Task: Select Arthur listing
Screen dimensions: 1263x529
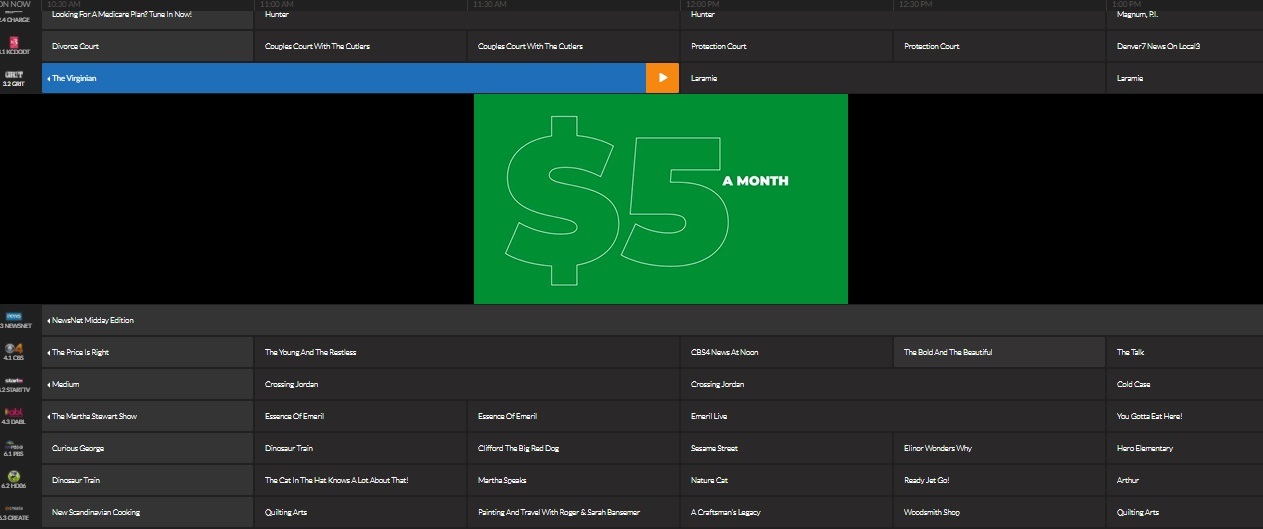Action: click(1185, 480)
